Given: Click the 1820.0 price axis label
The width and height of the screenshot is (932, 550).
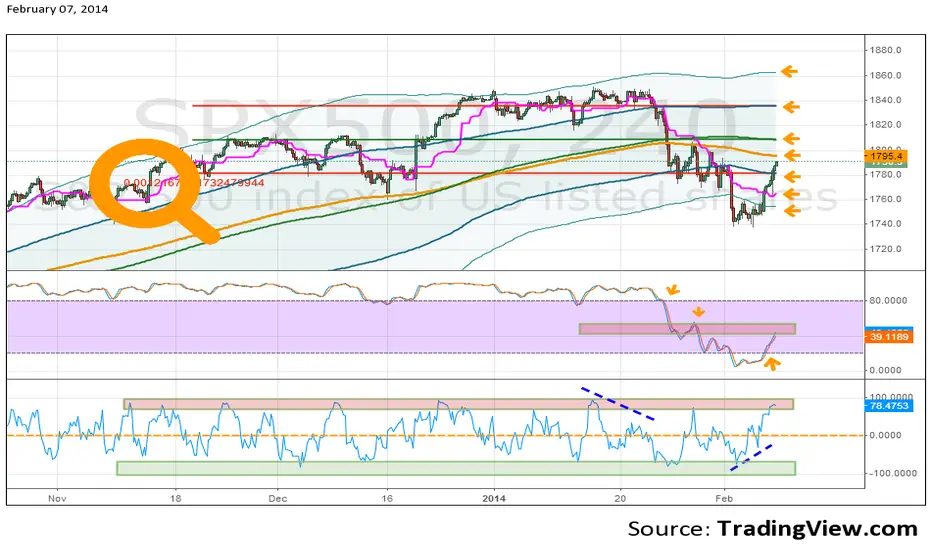Looking at the screenshot, I should 886,125.
